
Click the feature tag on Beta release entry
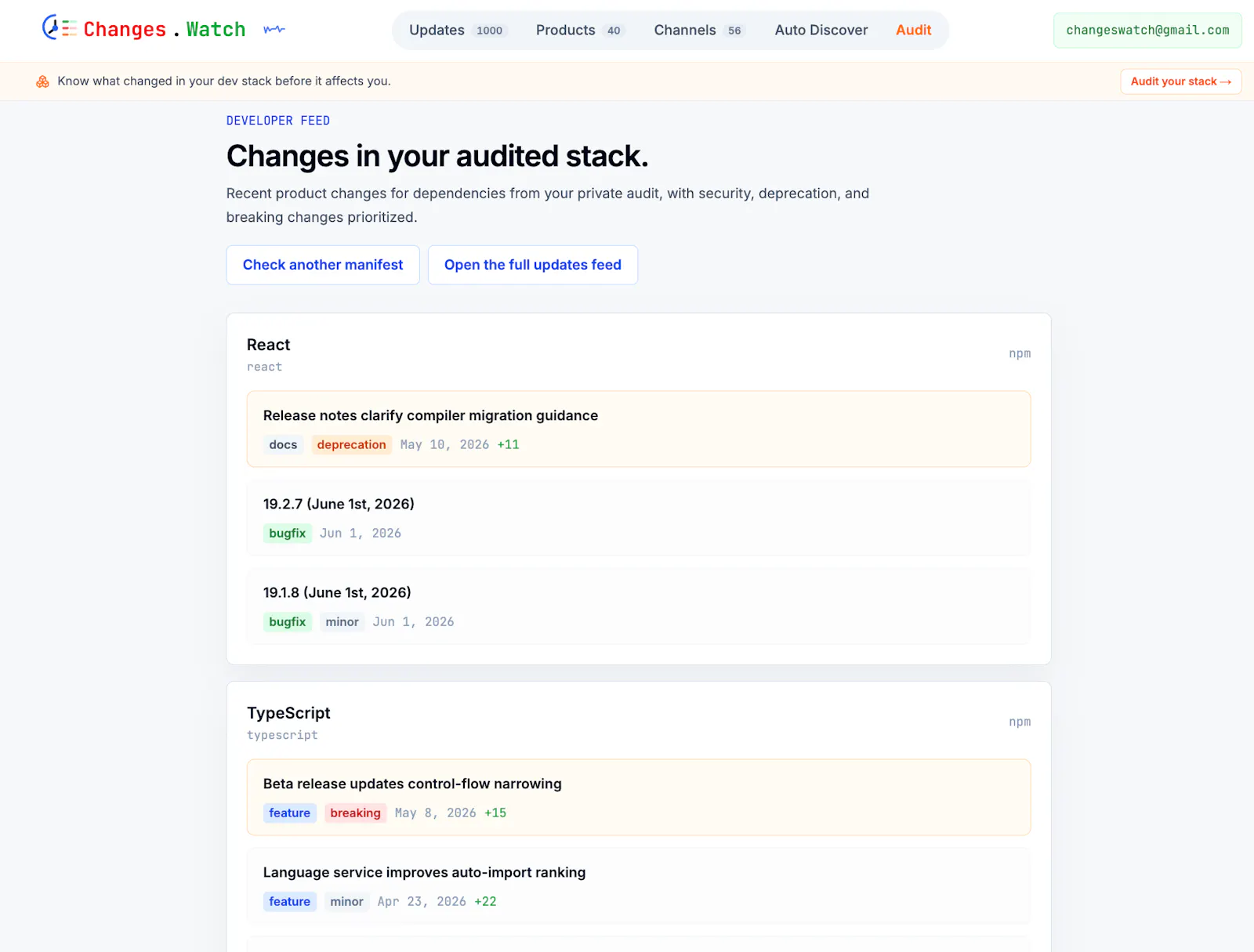290,813
